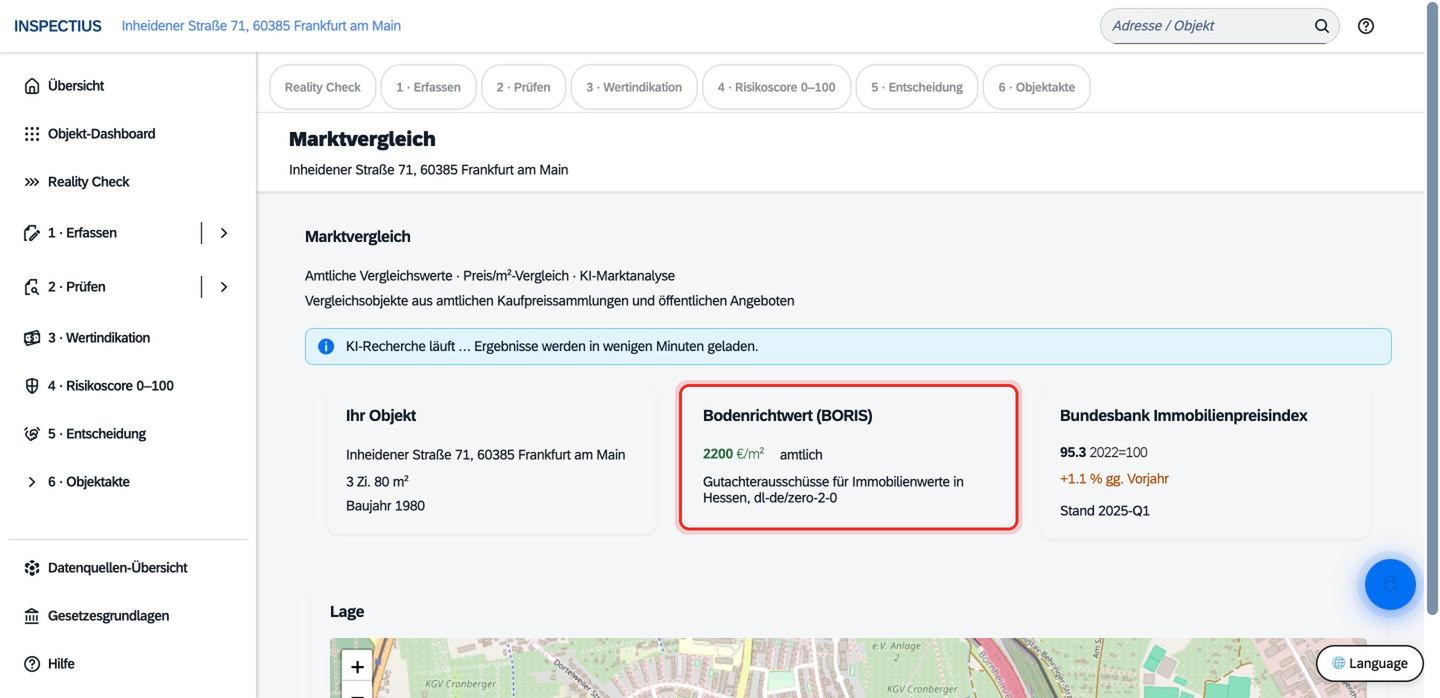Click the header address Inheidener Straße 71

[x=261, y=26]
